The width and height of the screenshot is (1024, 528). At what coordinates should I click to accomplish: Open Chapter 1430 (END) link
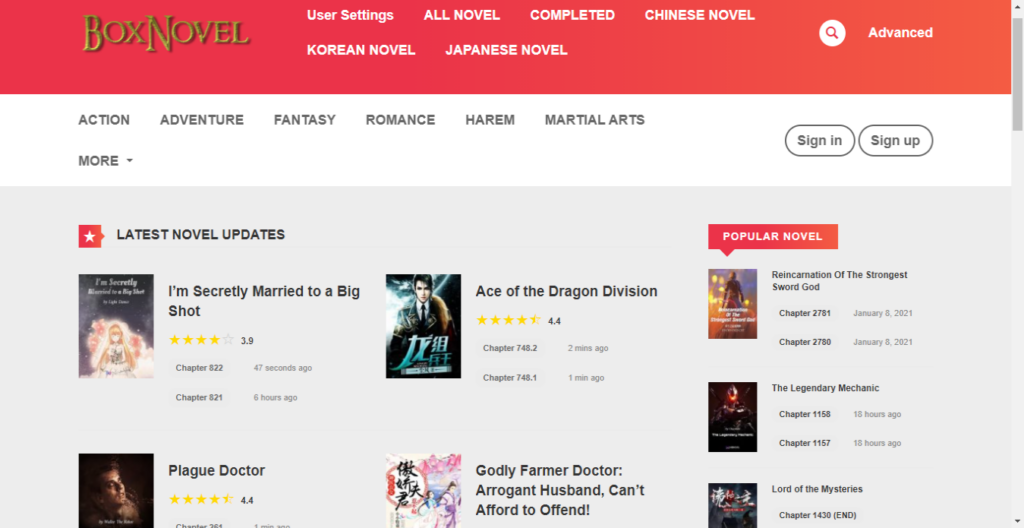[817, 515]
